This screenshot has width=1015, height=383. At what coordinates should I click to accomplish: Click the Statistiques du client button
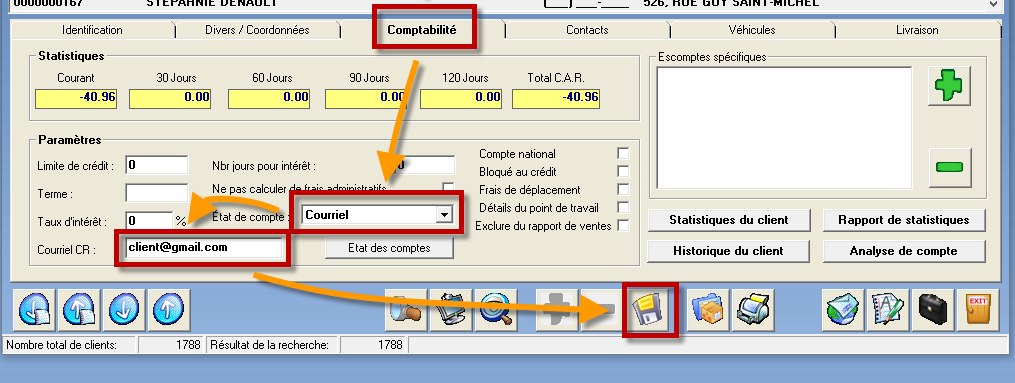[729, 220]
